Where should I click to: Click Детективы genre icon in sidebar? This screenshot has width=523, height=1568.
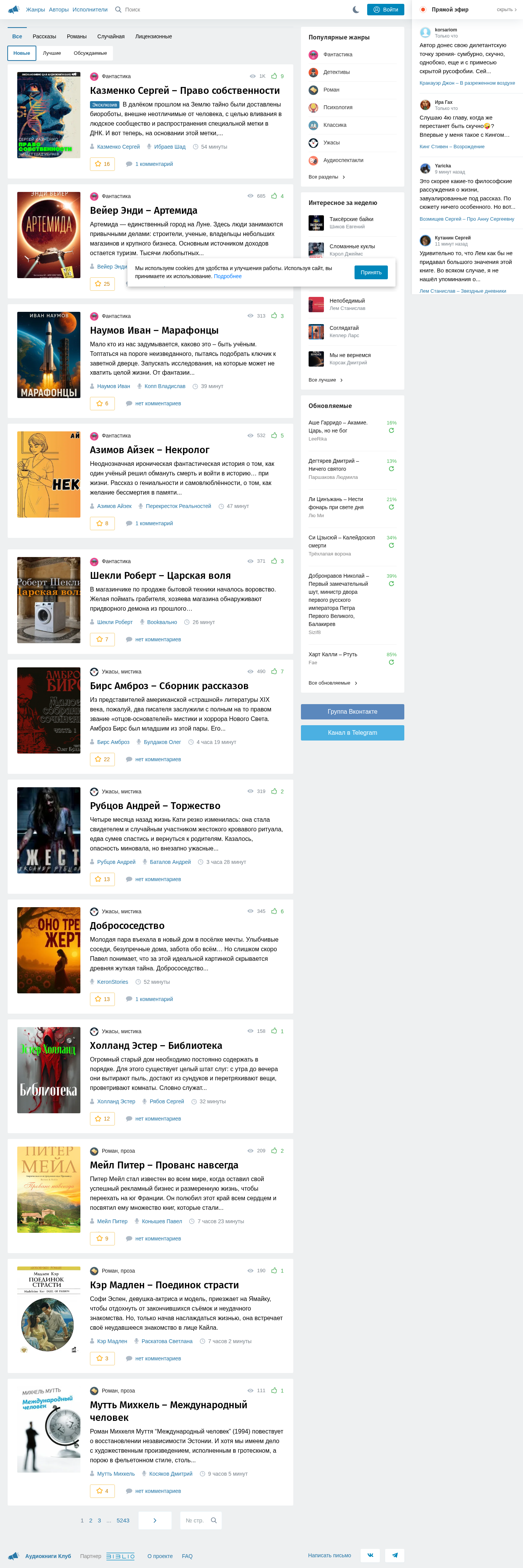point(313,72)
